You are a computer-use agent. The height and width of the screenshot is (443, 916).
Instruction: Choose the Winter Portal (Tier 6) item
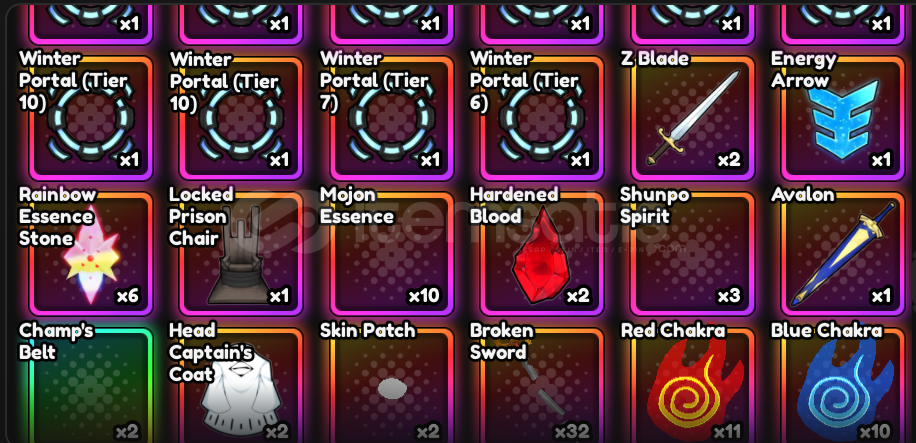542,119
